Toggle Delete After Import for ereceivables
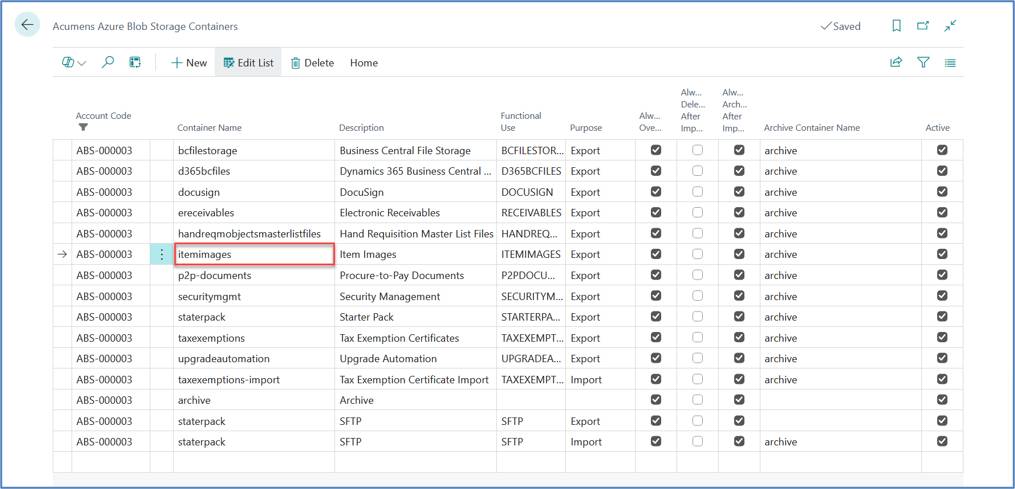Screen dimensions: 1015x489 697,212
